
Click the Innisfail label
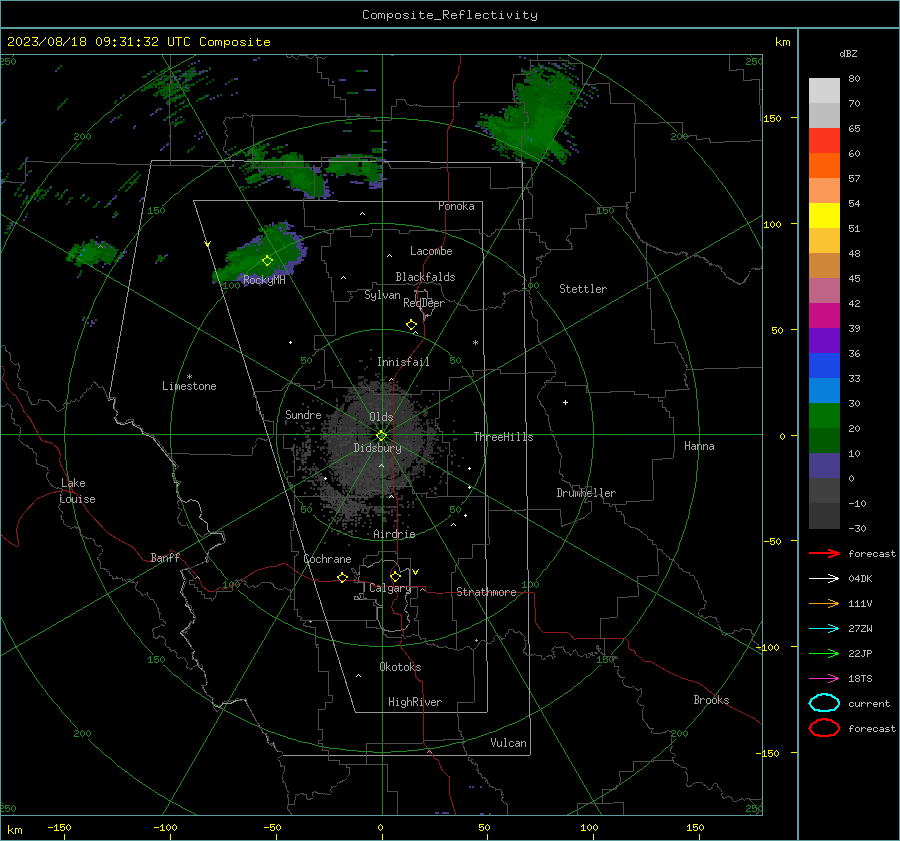(403, 362)
